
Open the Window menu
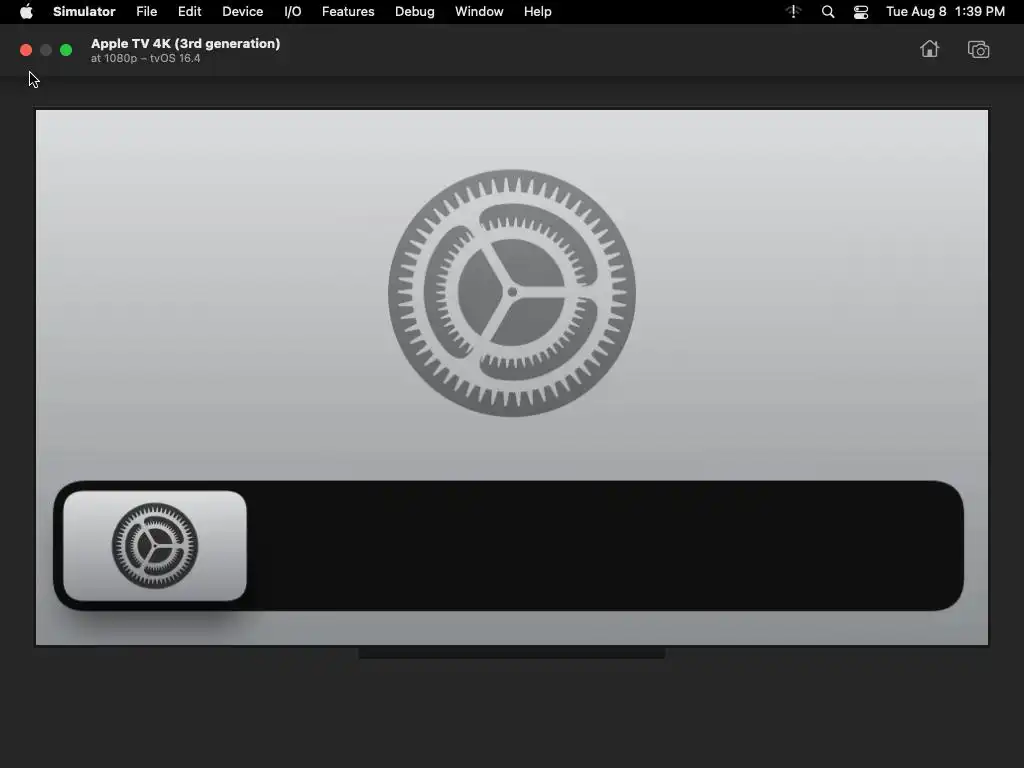point(479,12)
